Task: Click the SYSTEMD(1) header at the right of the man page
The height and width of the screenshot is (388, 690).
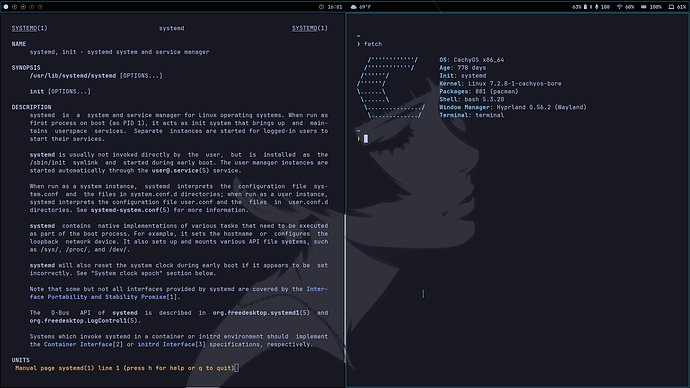Action: pyautogui.click(x=310, y=28)
